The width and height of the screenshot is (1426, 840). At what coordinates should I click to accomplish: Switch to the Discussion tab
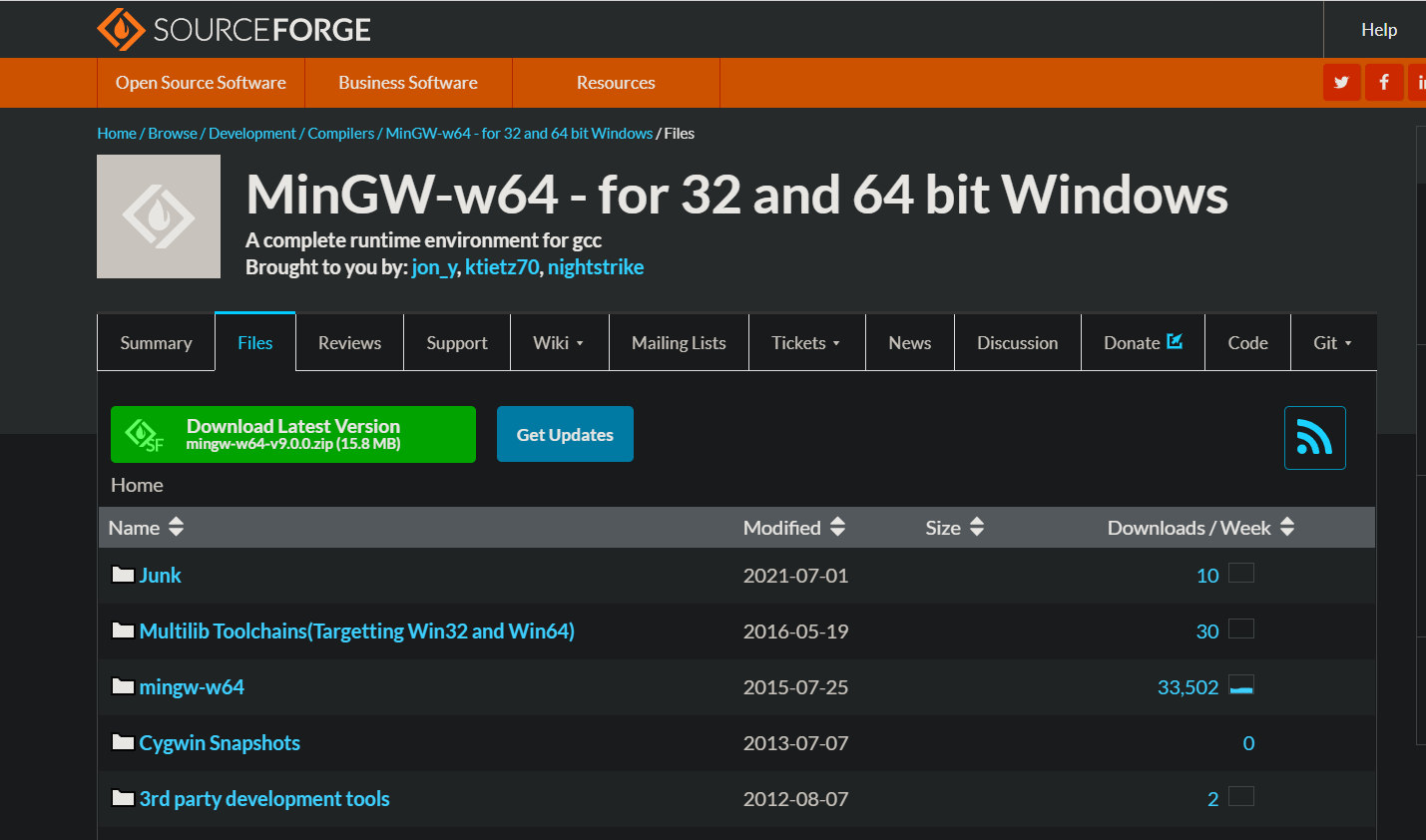(1018, 342)
